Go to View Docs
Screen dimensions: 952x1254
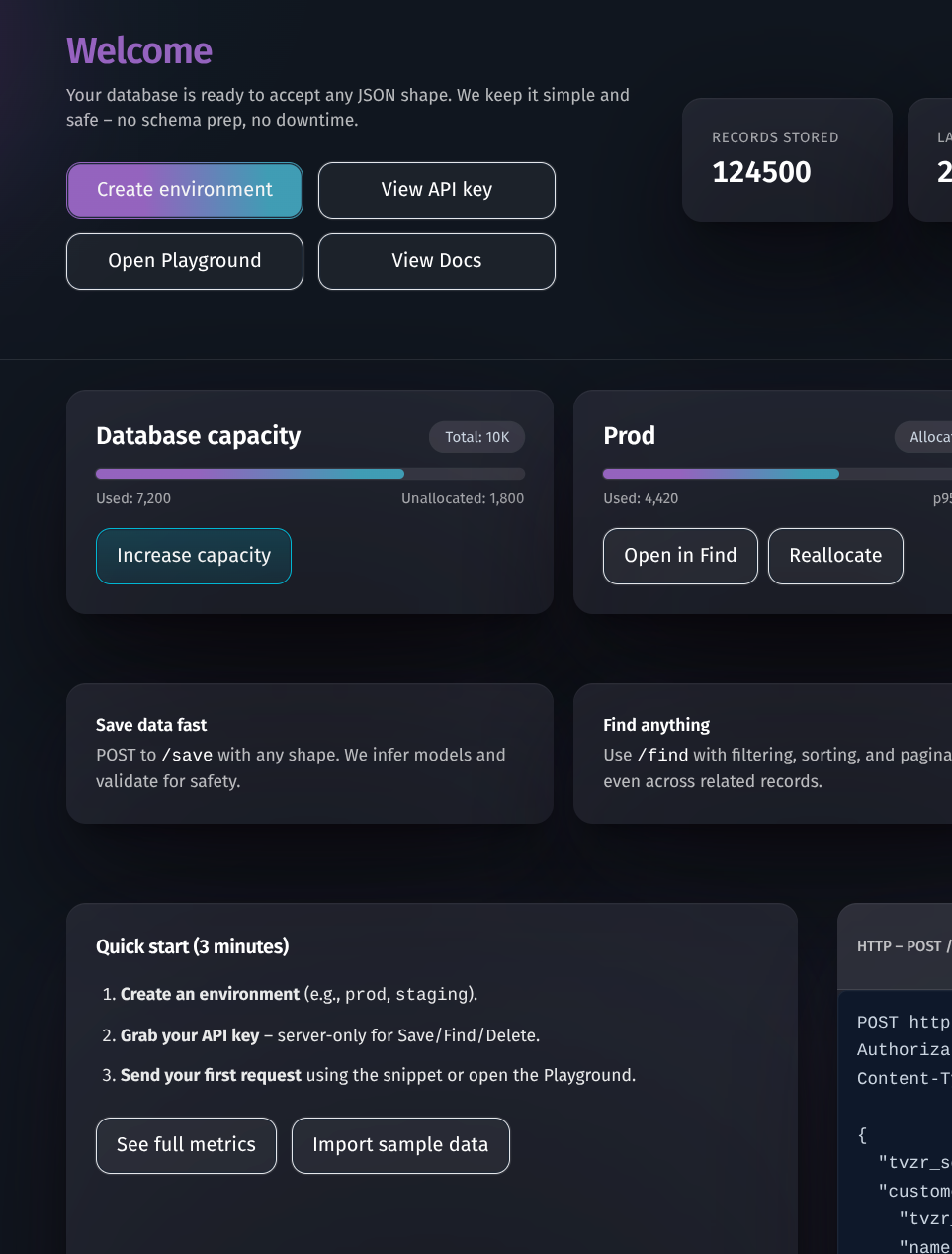436,261
